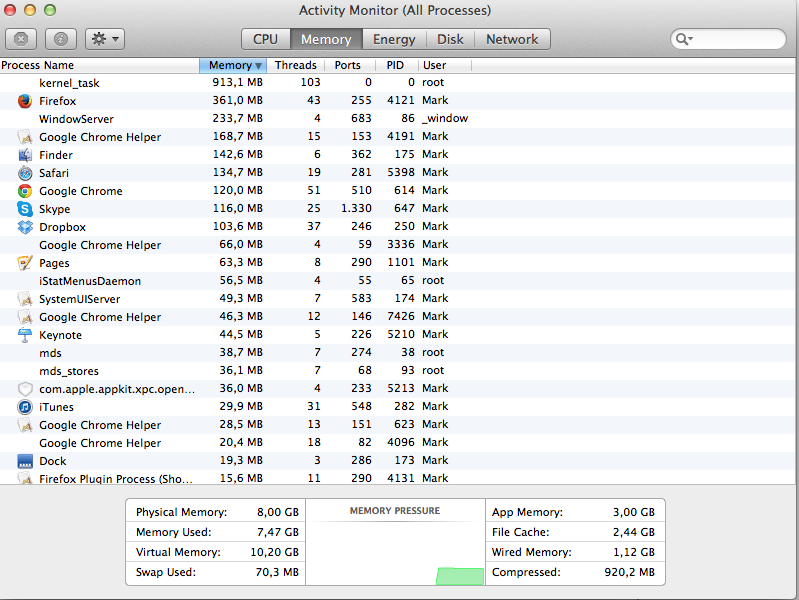
Task: Click the Pages thread count 8
Action: coord(317,262)
